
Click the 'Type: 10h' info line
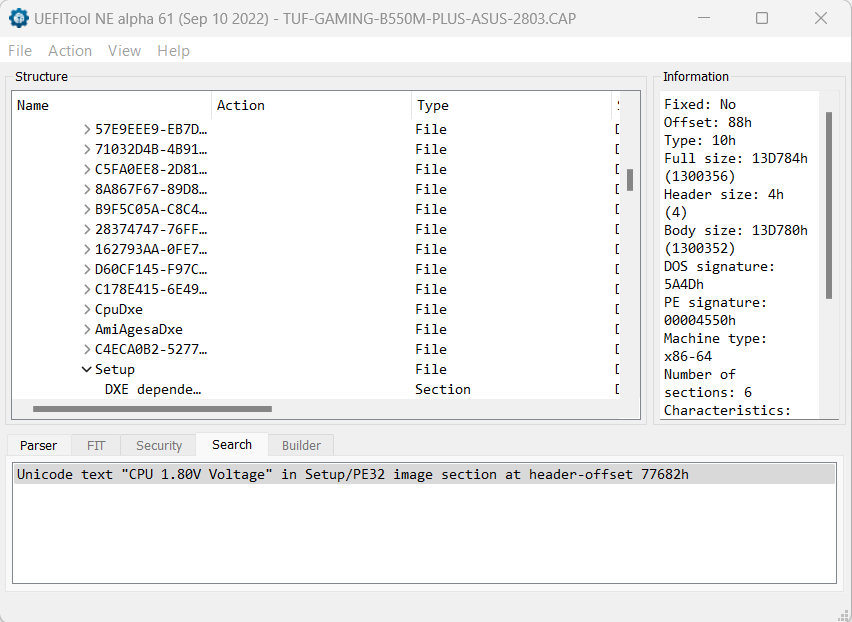pyautogui.click(x=700, y=140)
